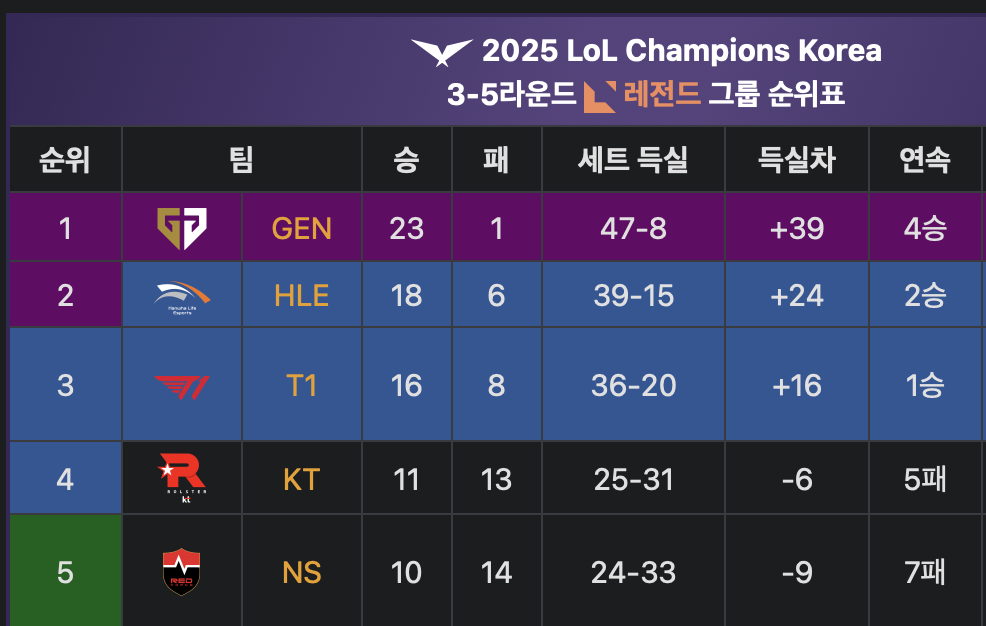Click the 패 column header
This screenshot has width=986, height=626.
(496, 160)
